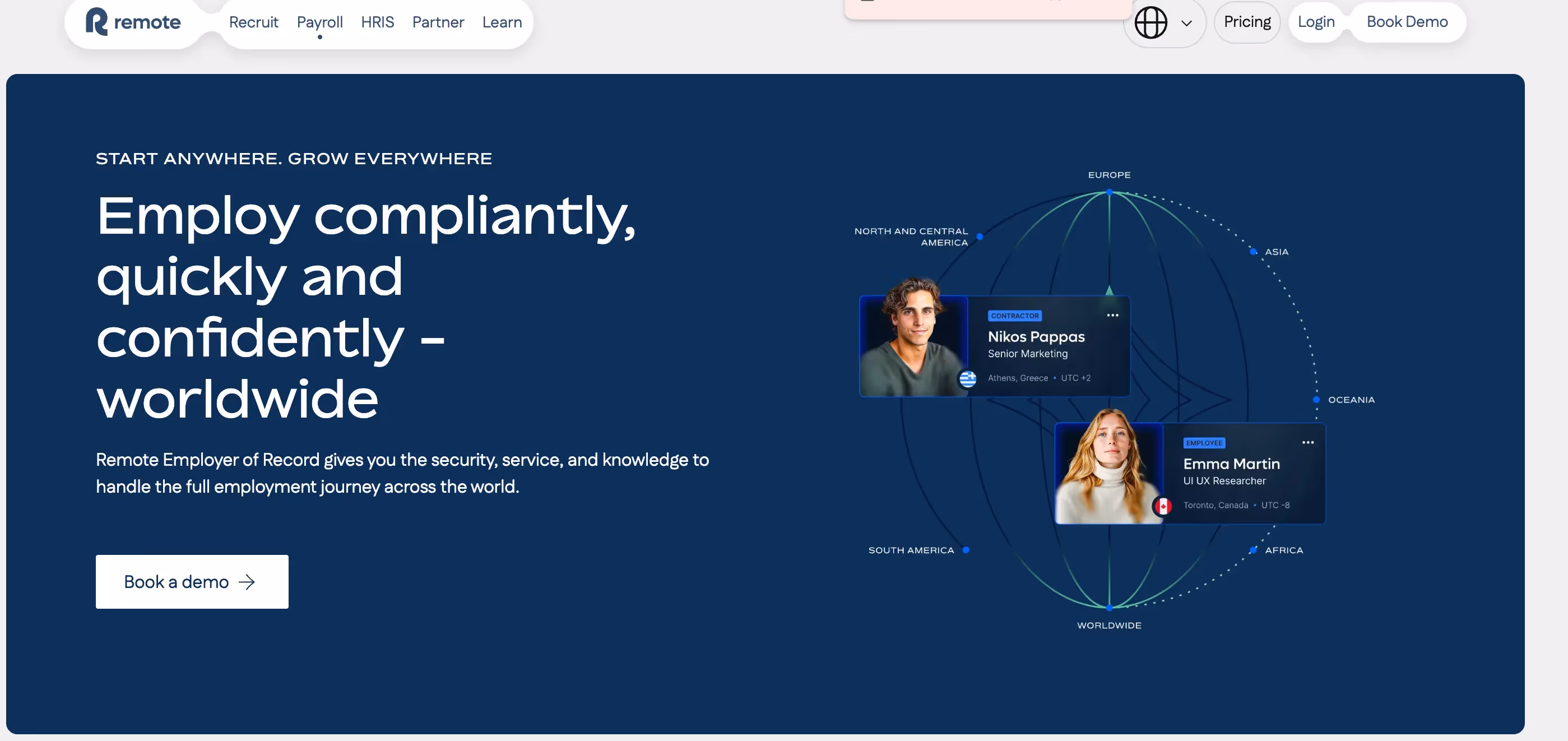Click the Remote logo icon
1568x741 pixels.
(x=96, y=22)
